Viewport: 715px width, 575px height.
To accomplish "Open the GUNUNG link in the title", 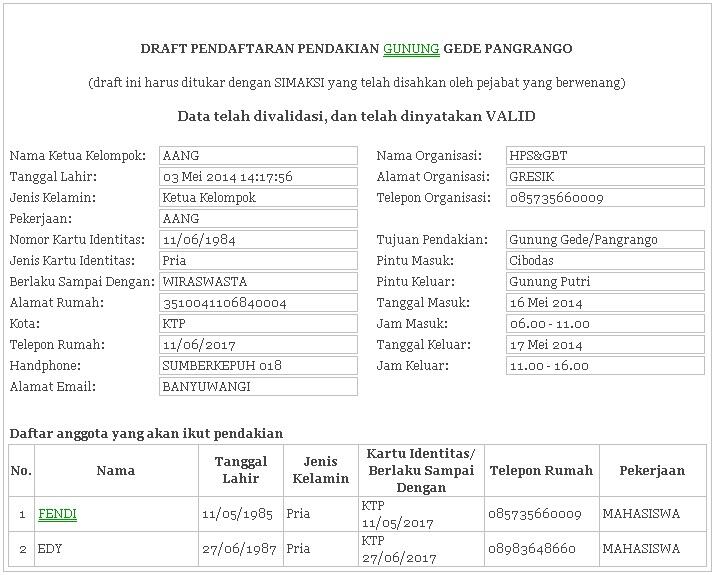I will click(x=411, y=48).
